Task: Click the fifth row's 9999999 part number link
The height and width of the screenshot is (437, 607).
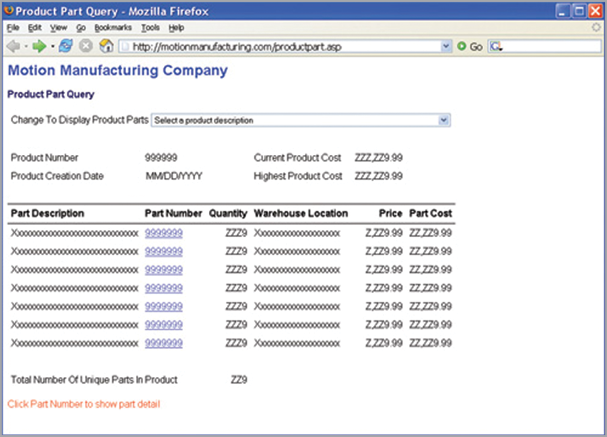Action: click(x=164, y=307)
